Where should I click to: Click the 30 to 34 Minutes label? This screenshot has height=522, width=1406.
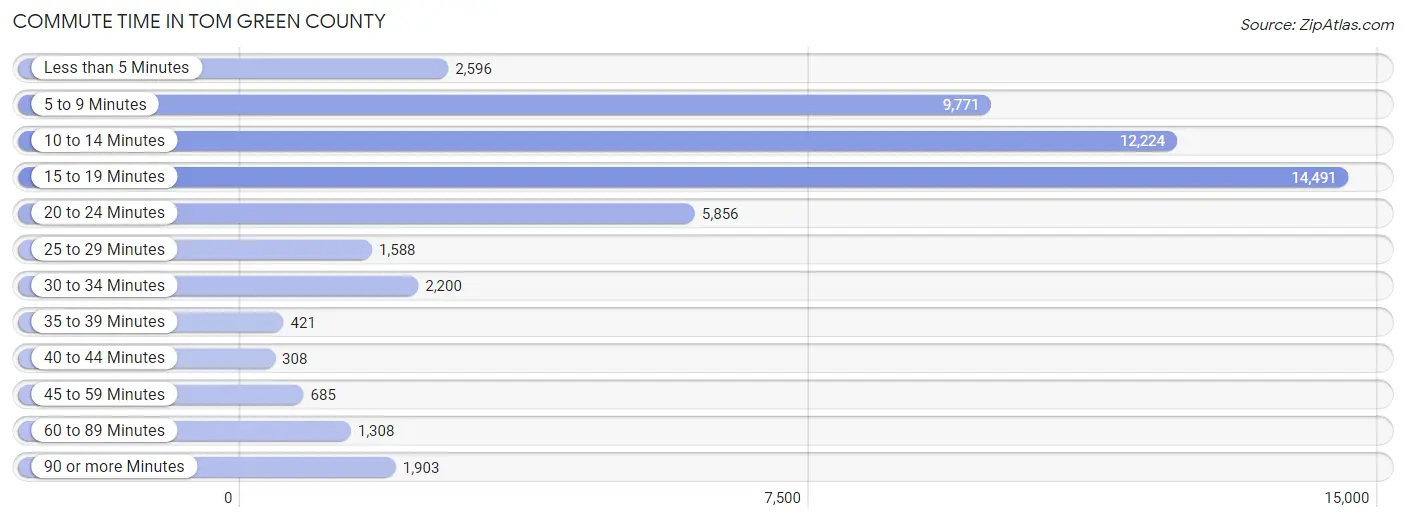(x=104, y=286)
